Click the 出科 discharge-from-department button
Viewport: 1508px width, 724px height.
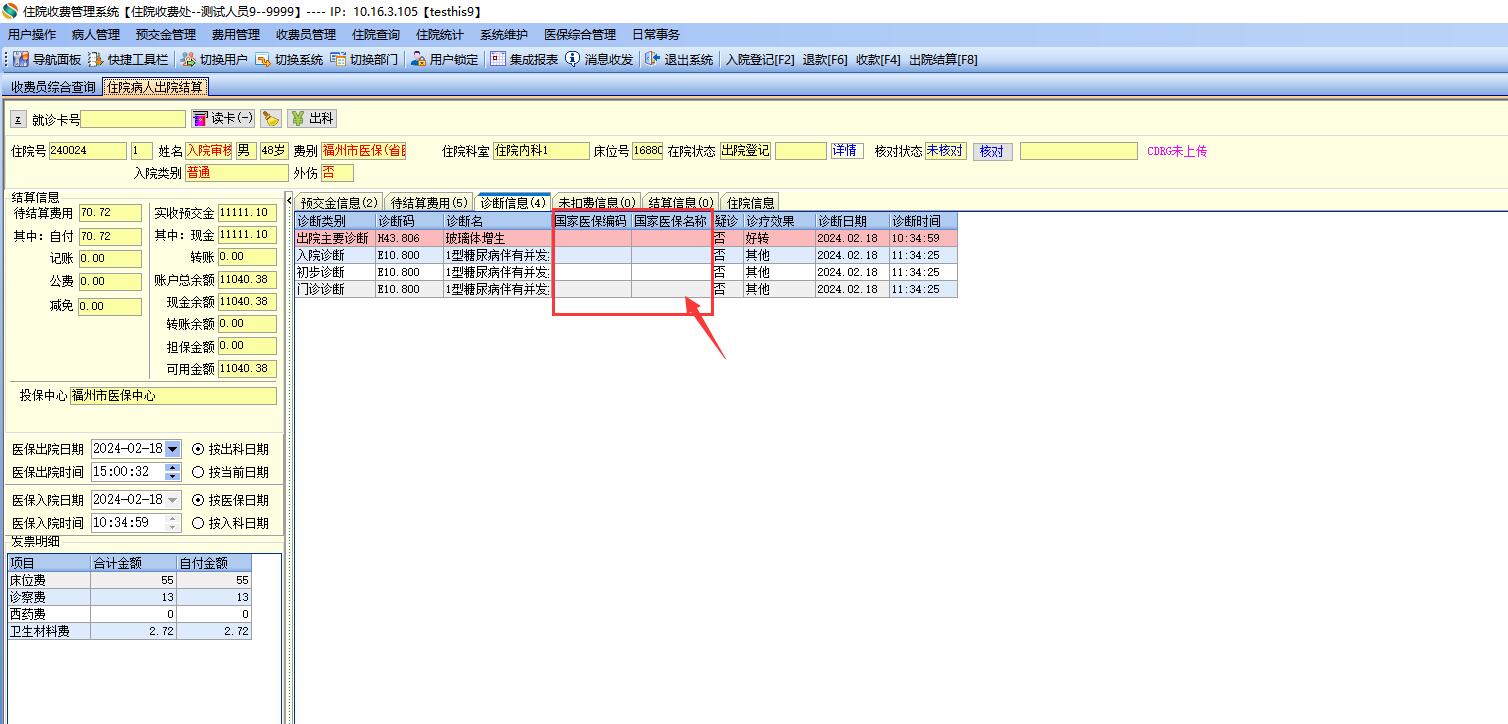click(312, 118)
